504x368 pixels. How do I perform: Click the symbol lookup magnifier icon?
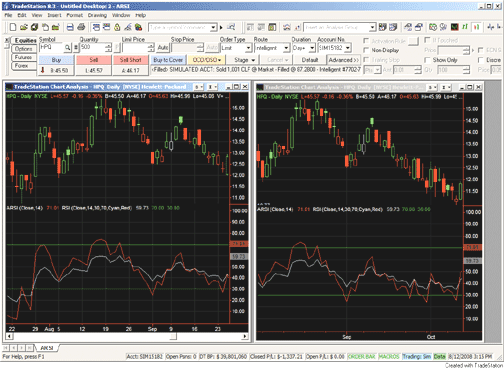point(67,48)
